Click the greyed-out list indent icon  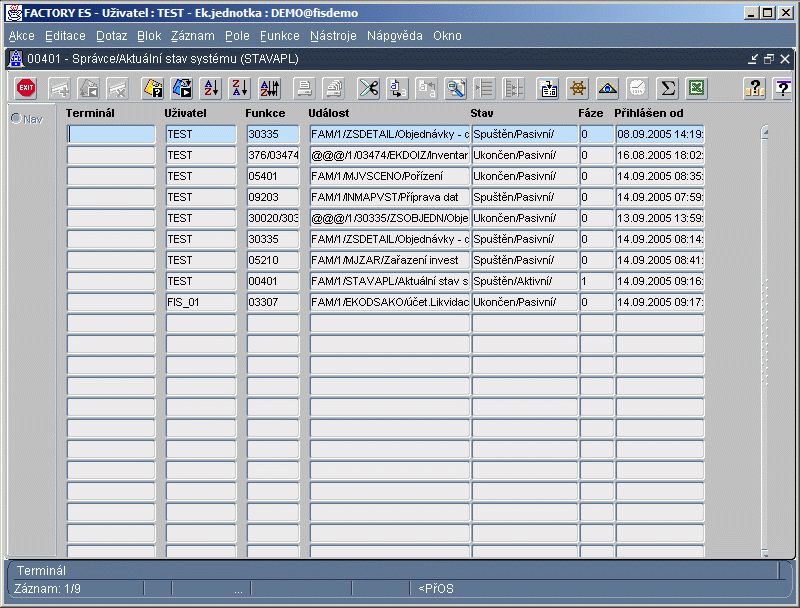tap(484, 88)
